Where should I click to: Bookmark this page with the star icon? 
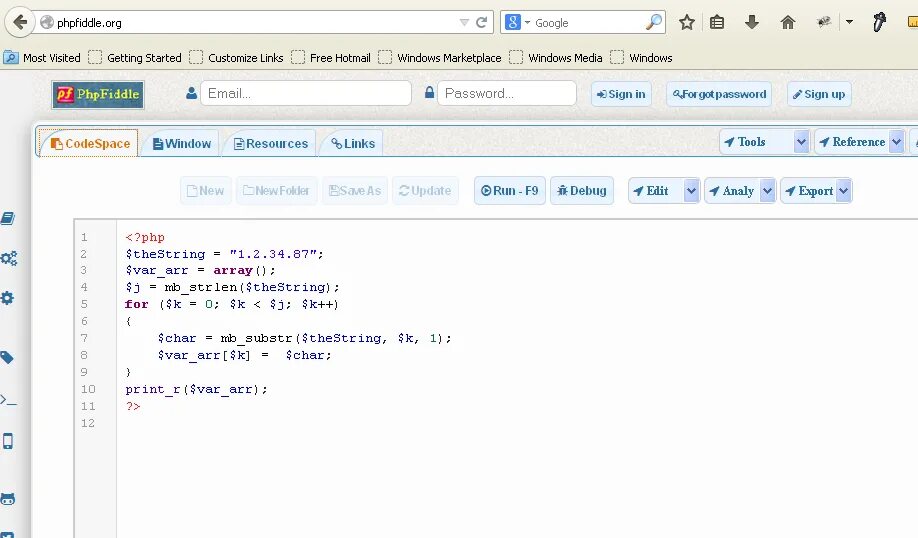point(687,23)
